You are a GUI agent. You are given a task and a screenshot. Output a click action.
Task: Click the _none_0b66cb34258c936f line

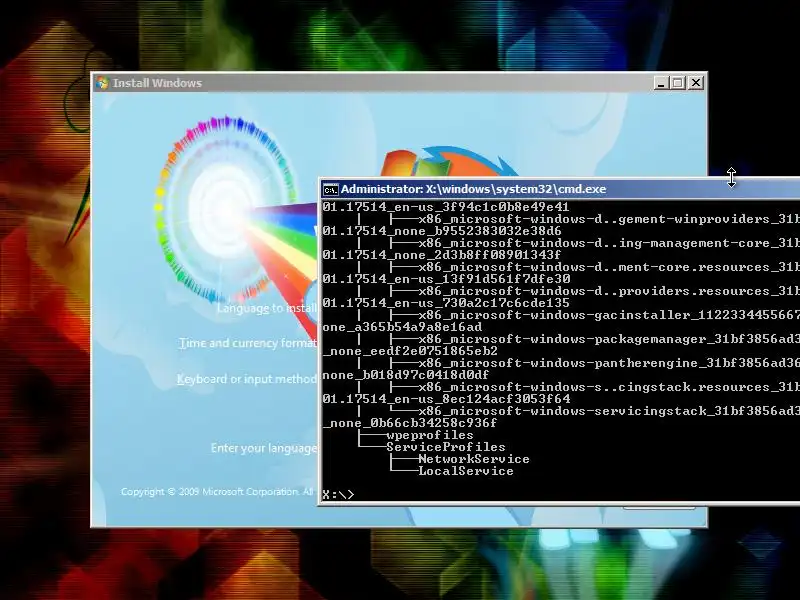pos(410,423)
